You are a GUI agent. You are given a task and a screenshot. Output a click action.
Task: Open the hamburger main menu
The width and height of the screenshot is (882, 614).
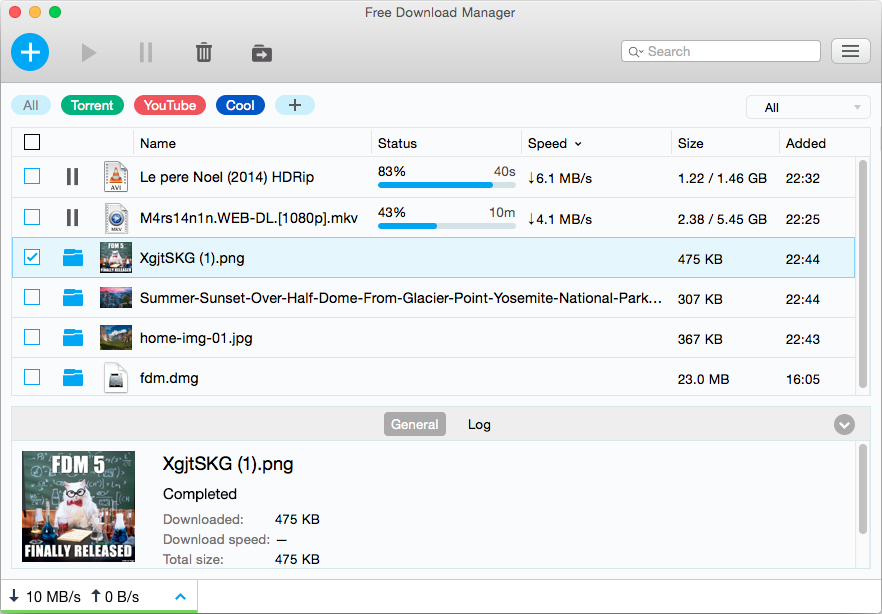850,51
